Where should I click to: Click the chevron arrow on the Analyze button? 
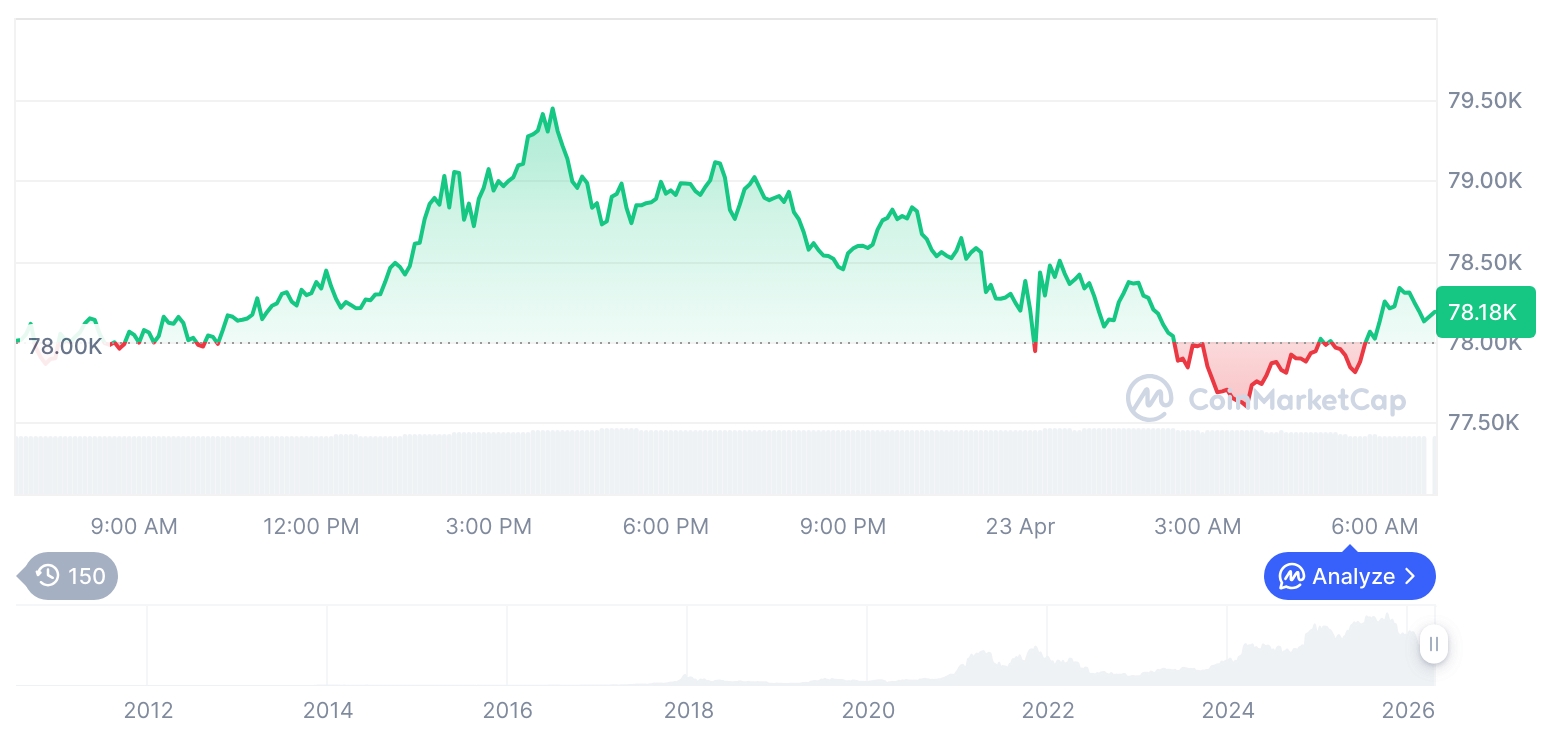[x=1410, y=577]
